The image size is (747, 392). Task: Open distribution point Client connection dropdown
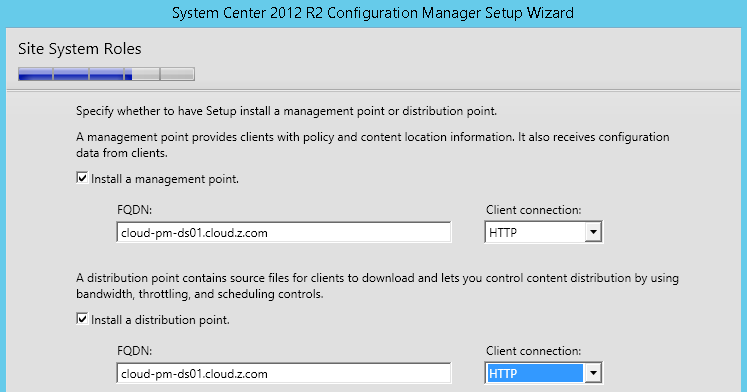[x=593, y=373]
